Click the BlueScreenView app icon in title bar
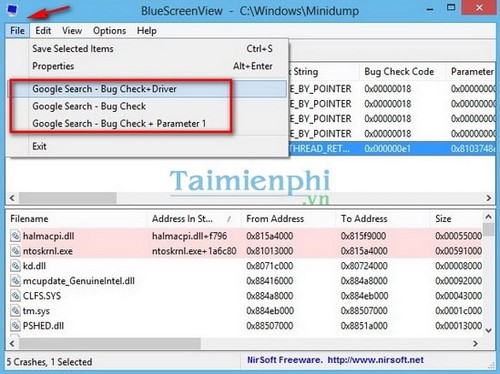 tap(12, 10)
